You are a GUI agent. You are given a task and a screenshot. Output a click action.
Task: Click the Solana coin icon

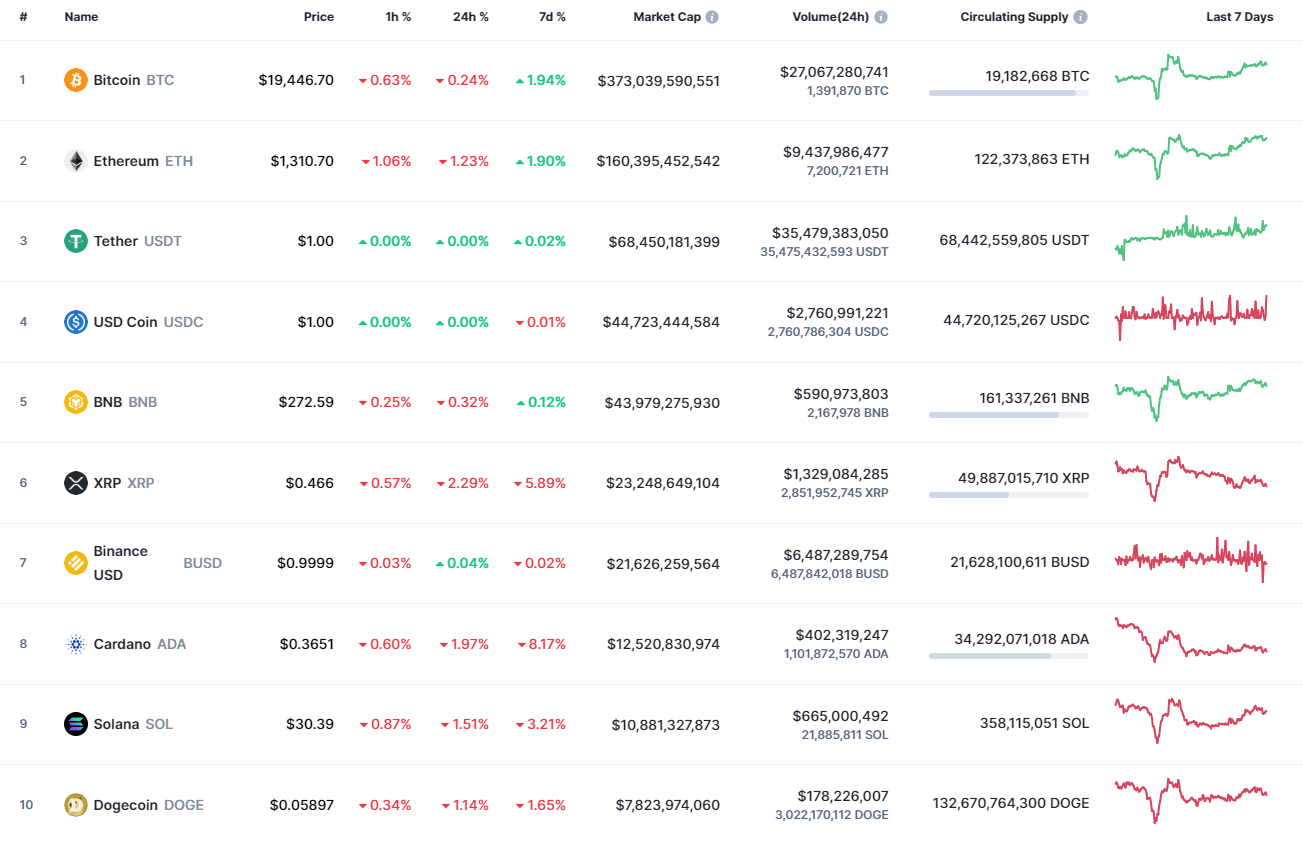tap(75, 724)
